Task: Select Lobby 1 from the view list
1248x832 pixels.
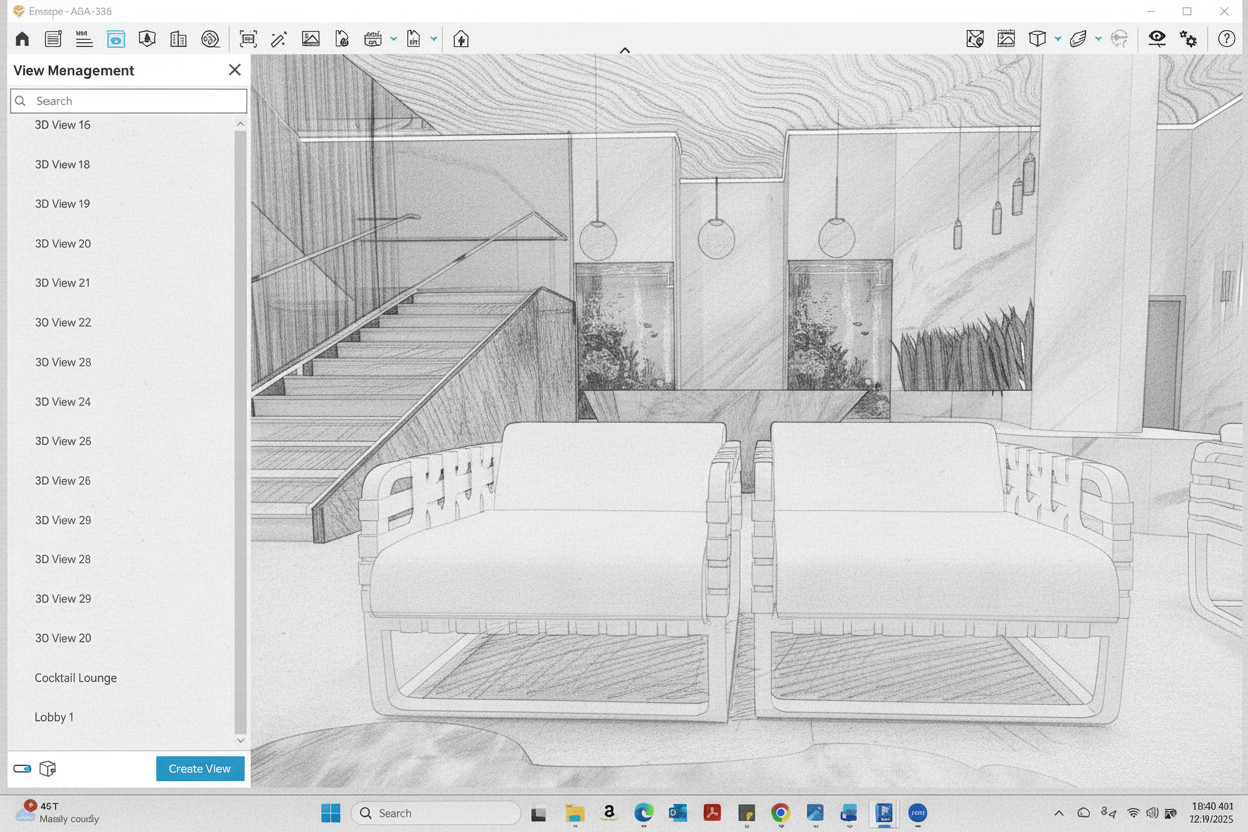Action: (54, 717)
